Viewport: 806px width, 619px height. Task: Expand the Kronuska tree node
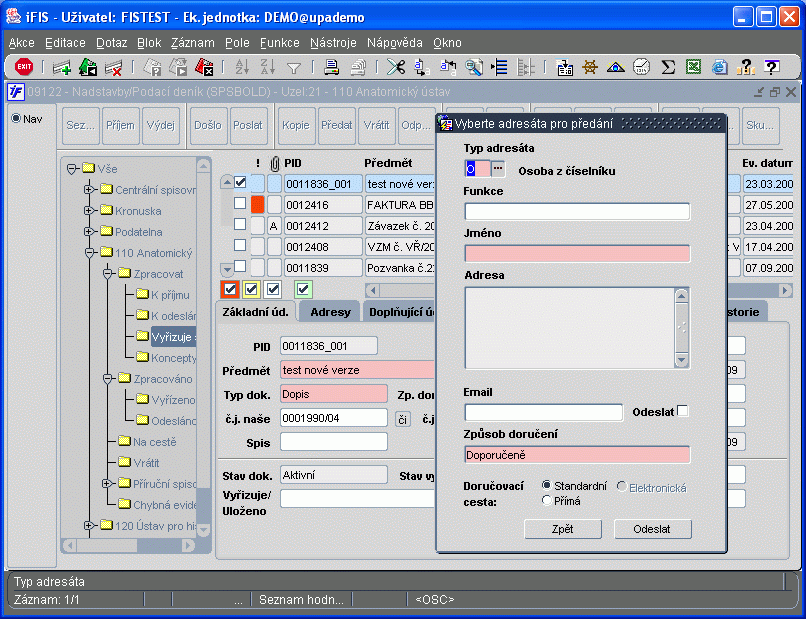click(x=89, y=211)
